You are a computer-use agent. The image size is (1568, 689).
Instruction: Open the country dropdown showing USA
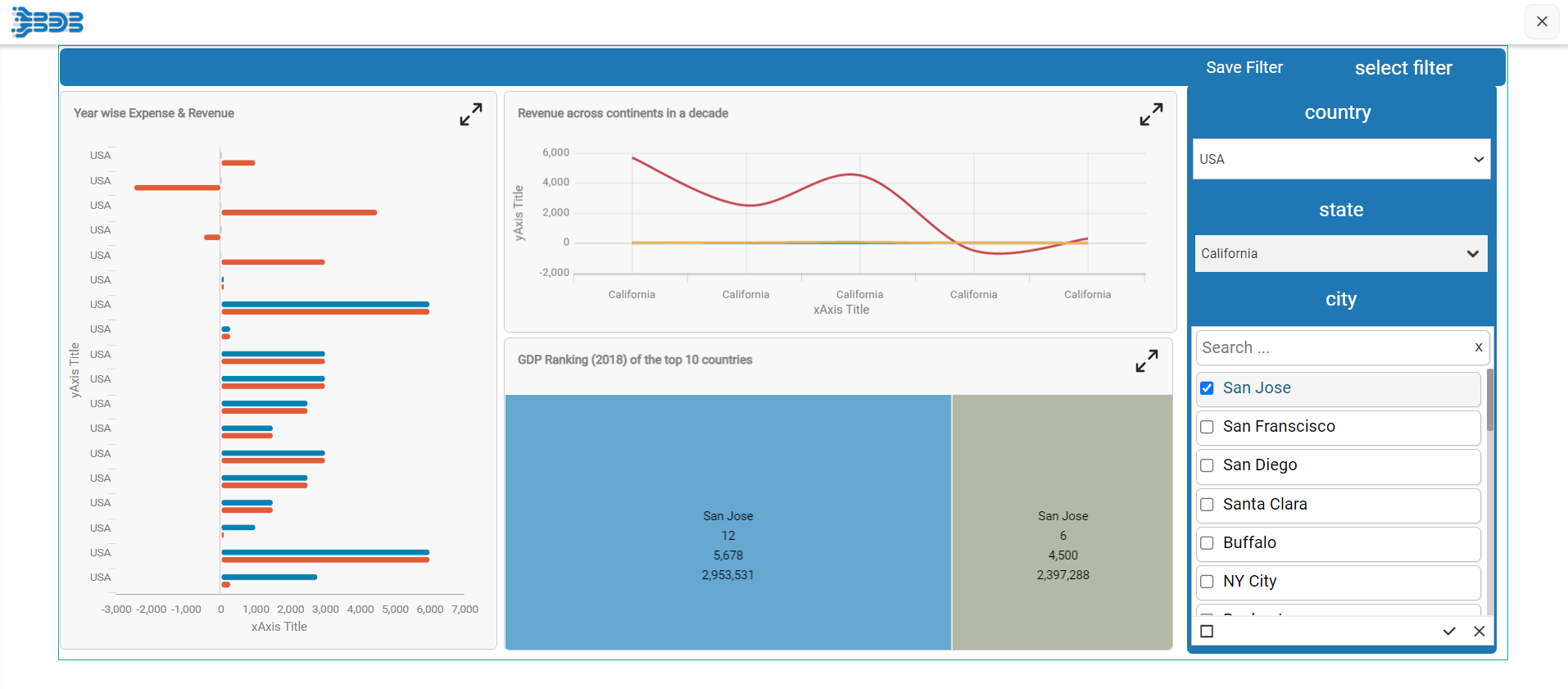(x=1341, y=159)
